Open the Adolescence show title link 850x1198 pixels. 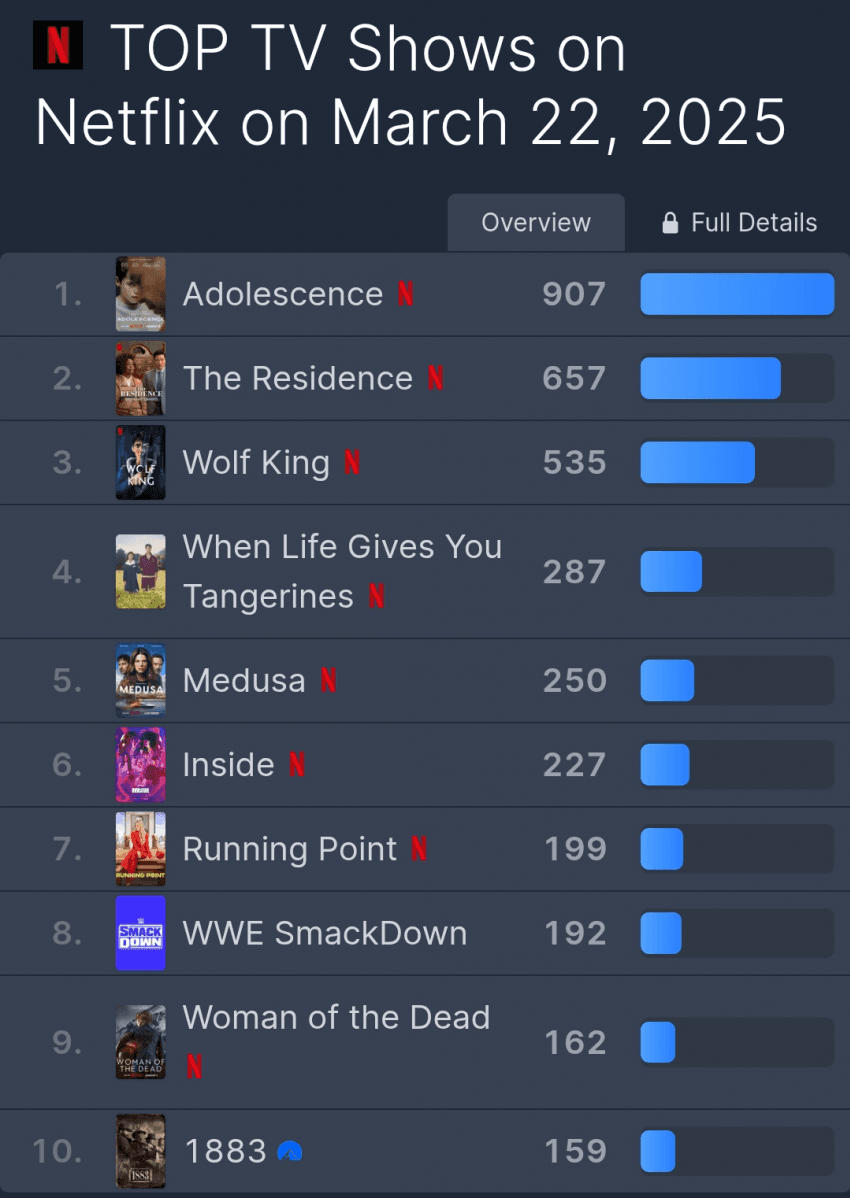[283, 294]
